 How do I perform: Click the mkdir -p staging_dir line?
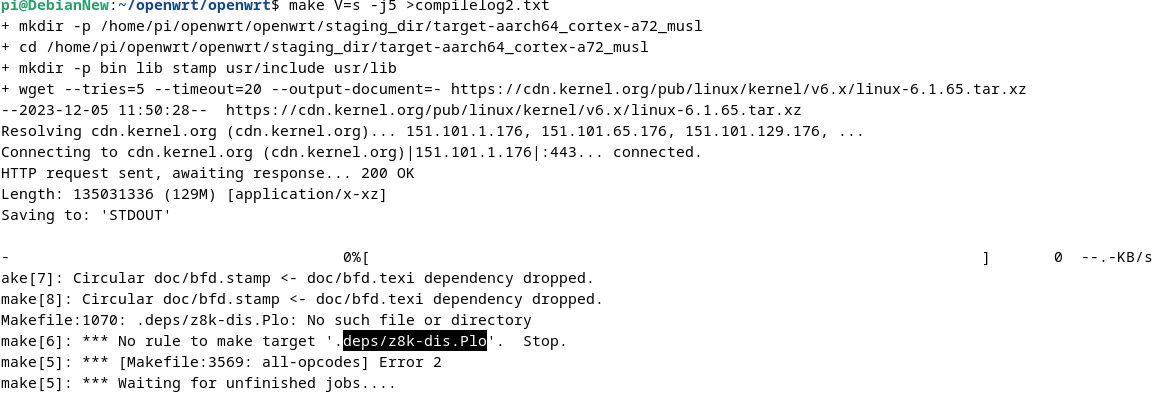coord(351,27)
